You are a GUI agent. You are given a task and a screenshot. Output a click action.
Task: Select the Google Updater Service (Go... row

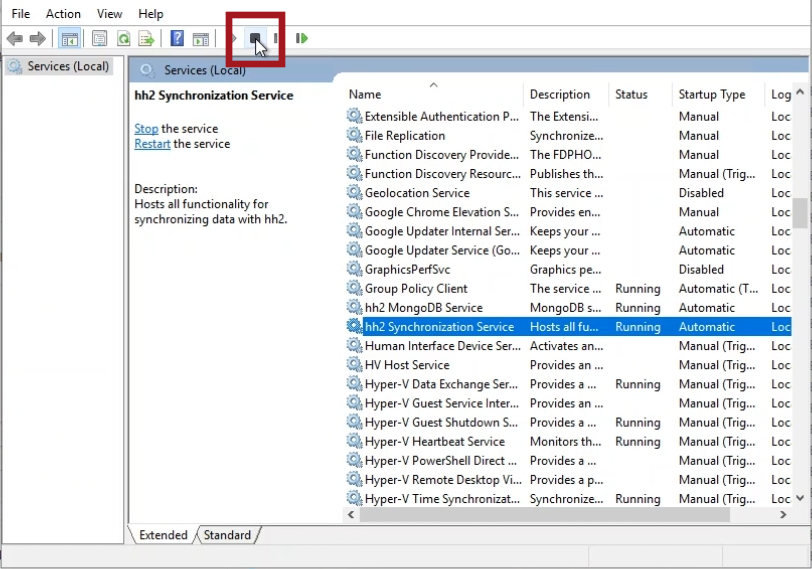coord(568,251)
